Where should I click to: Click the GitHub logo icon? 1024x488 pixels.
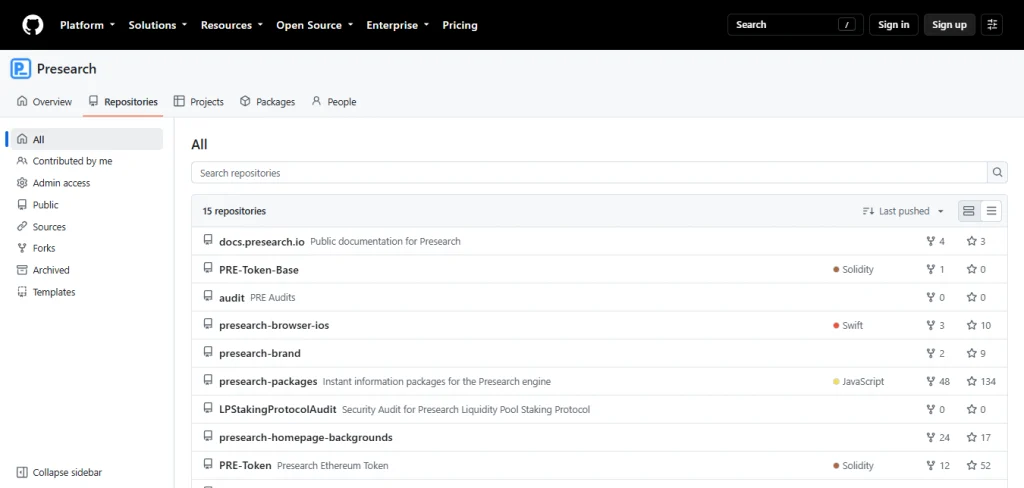(33, 25)
